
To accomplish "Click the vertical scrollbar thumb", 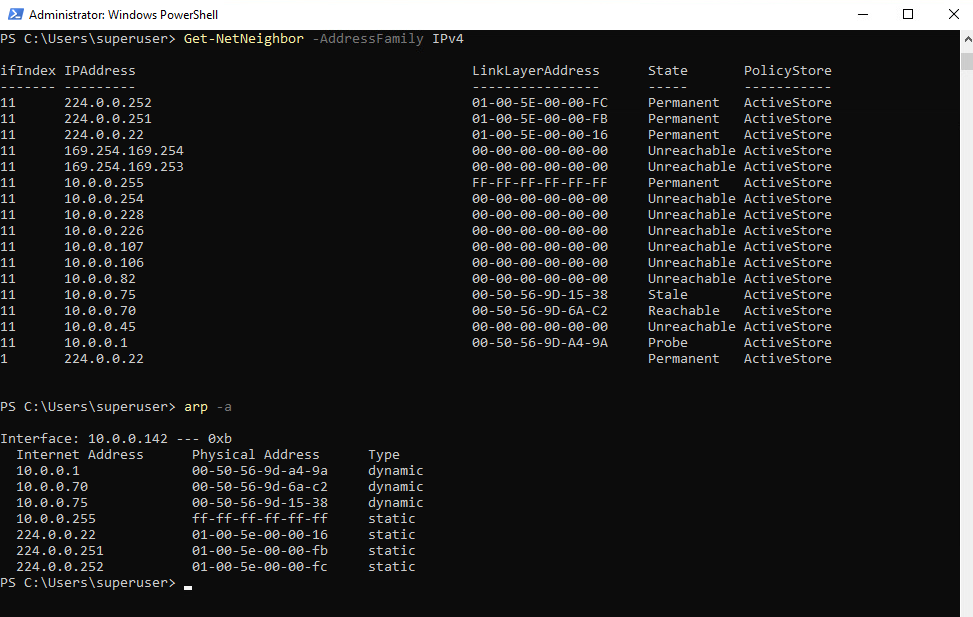I will tap(967, 61).
